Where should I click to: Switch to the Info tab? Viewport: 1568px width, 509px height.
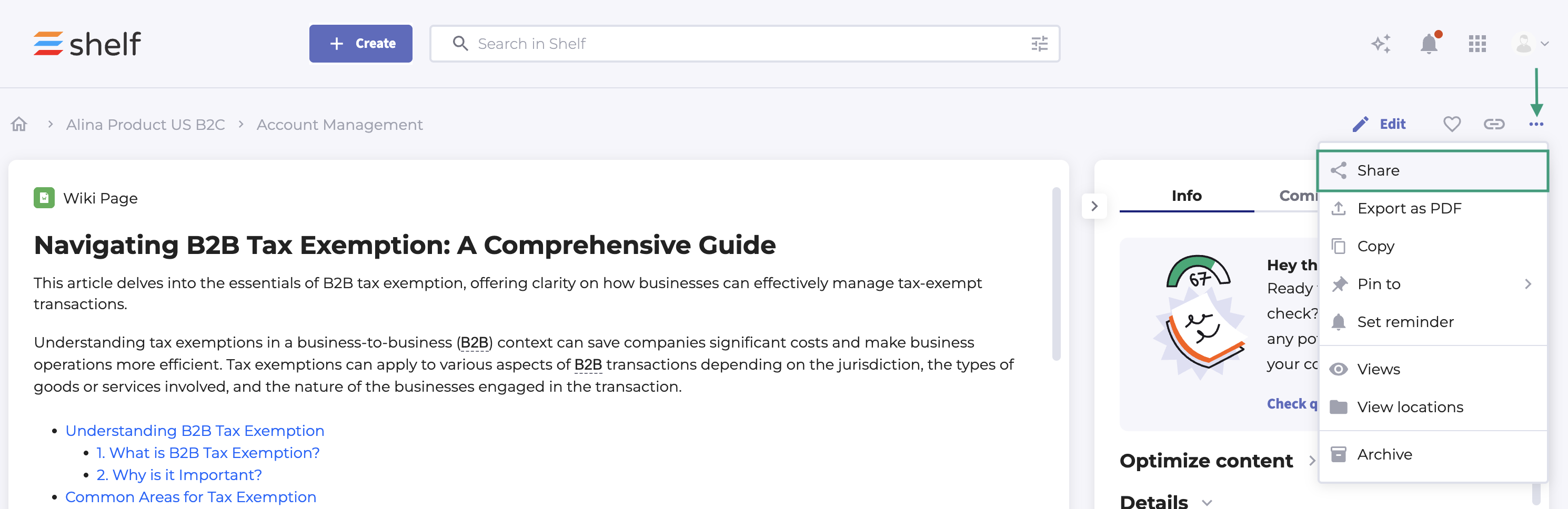1186,196
